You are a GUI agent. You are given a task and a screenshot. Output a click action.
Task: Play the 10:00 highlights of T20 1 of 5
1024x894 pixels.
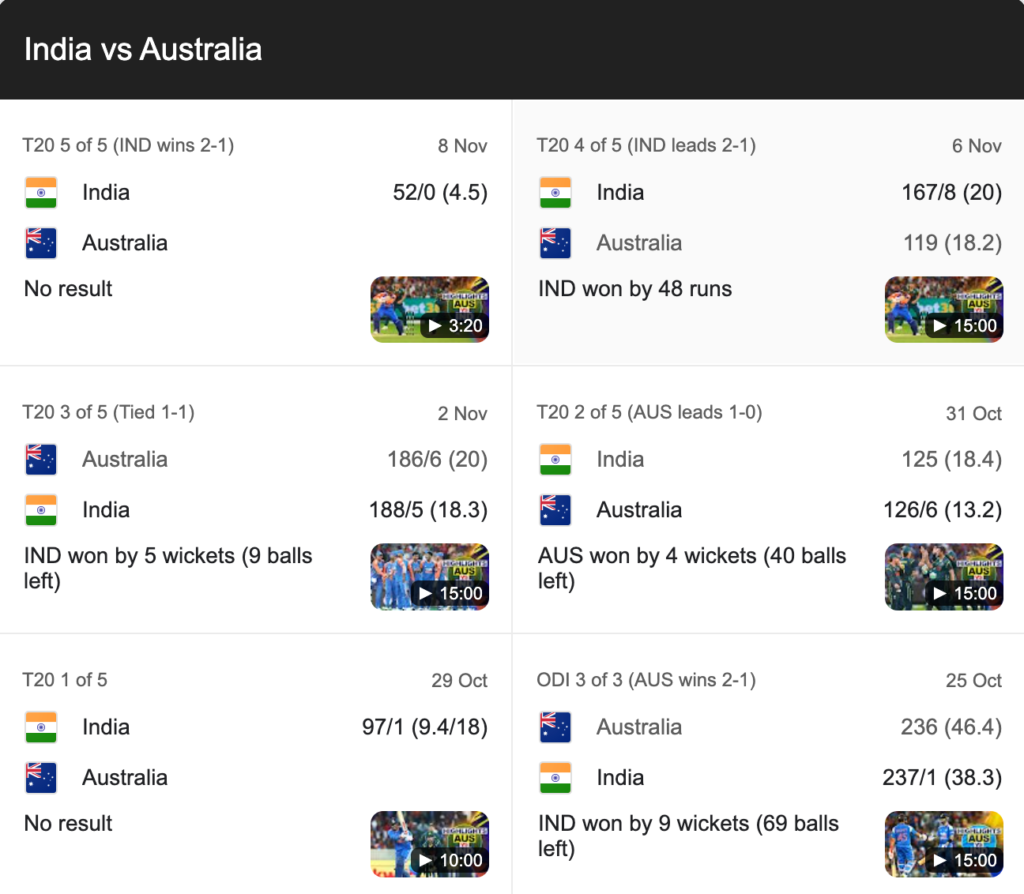coord(429,844)
